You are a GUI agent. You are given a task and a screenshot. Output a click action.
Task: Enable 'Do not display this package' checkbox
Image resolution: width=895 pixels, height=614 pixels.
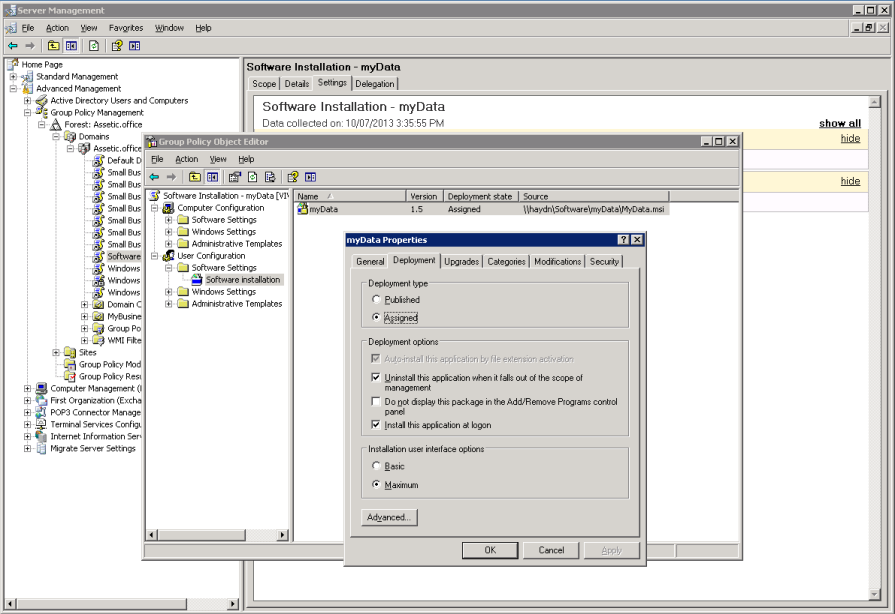(x=376, y=402)
